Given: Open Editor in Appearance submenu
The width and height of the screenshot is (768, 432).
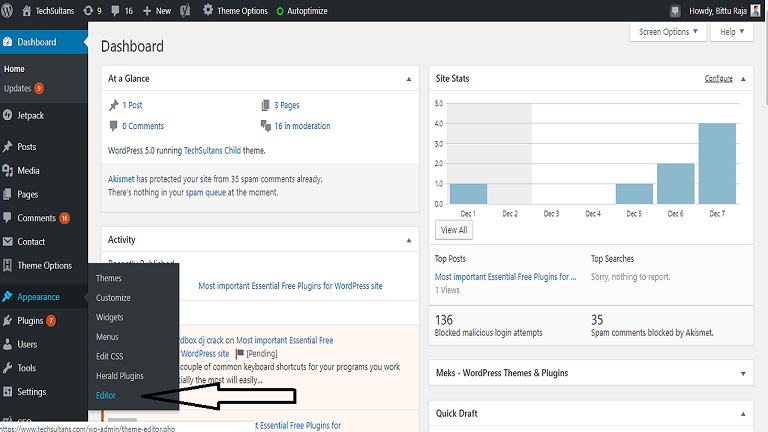Looking at the screenshot, I should tap(106, 396).
